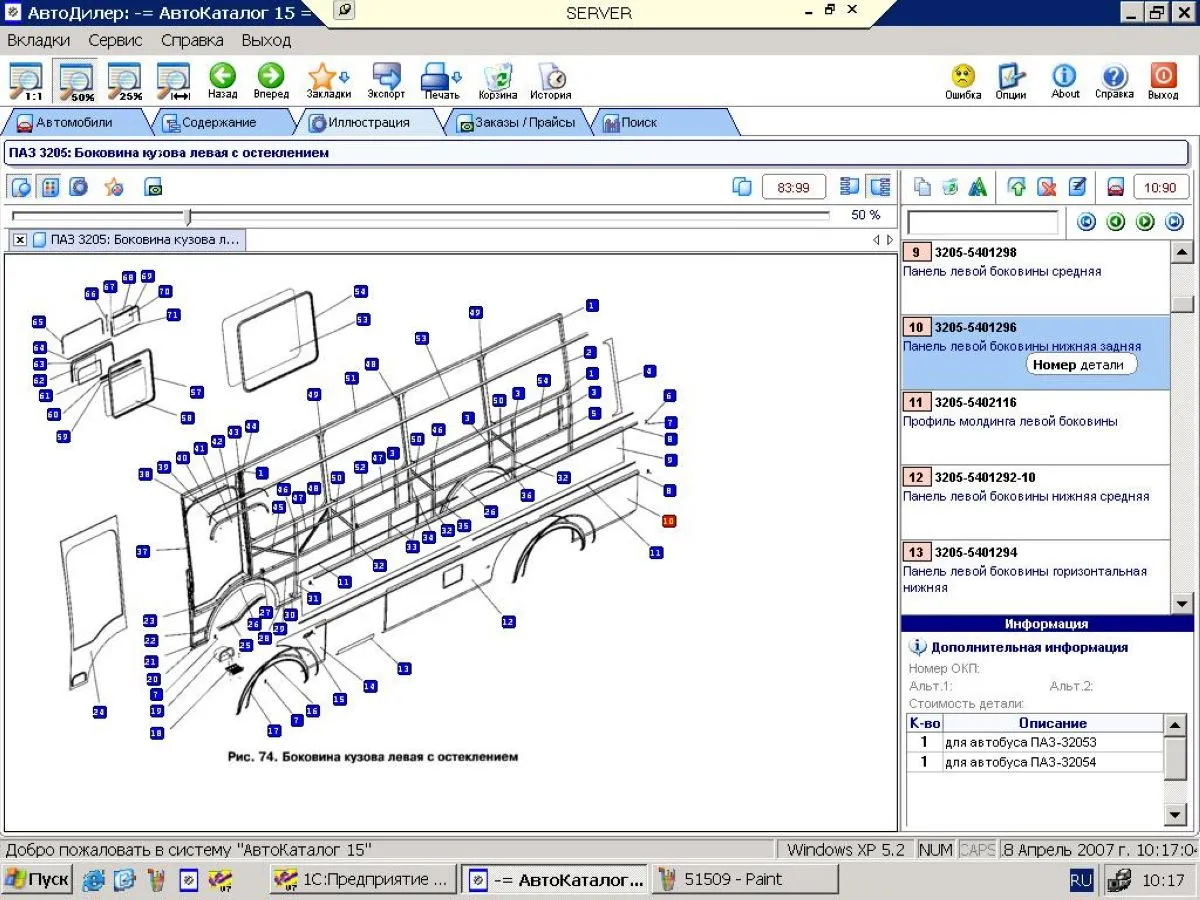This screenshot has height=900, width=1200.
Task: Click the copy illustration pages icon
Action: [742, 187]
